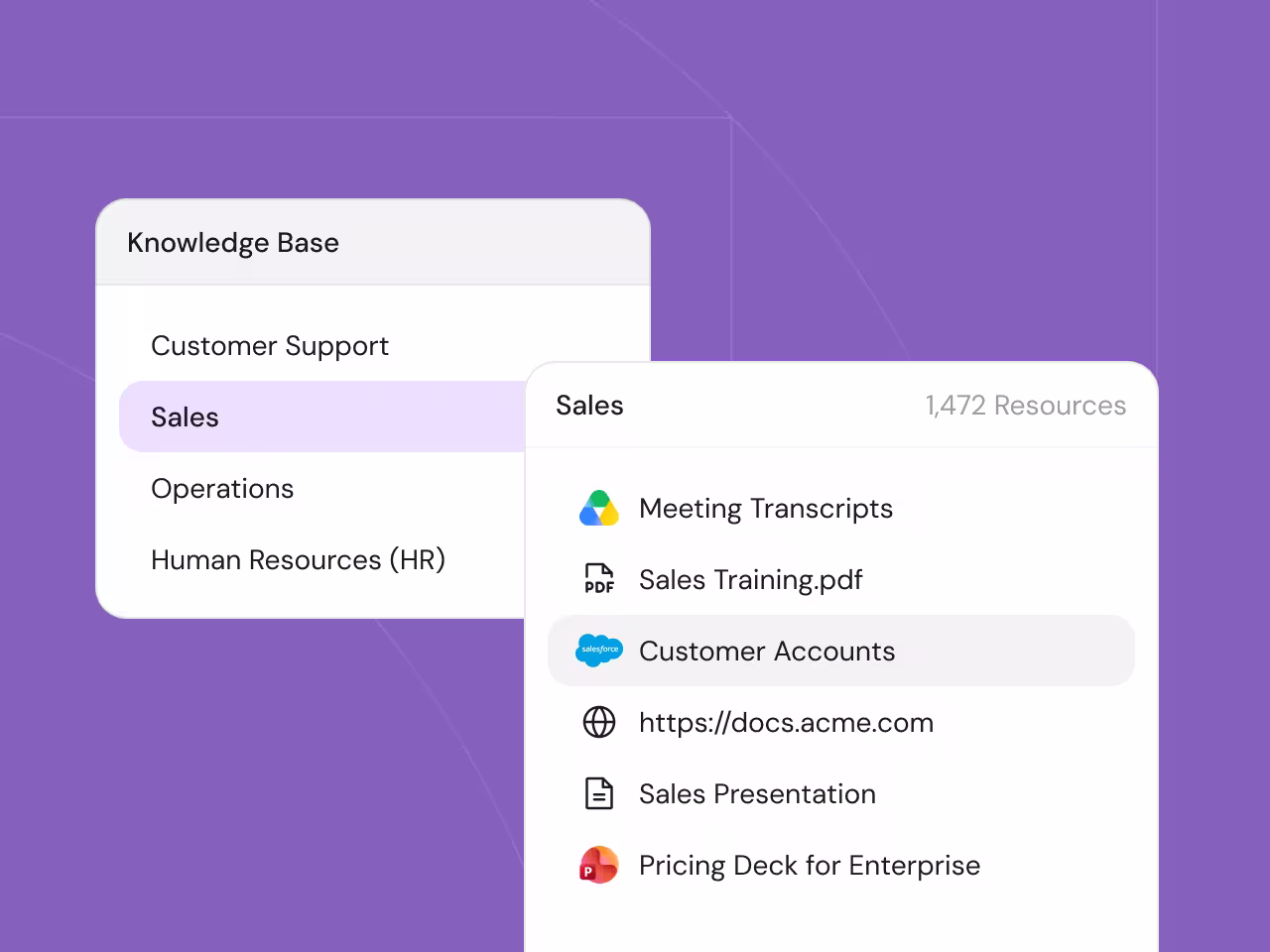Click the Knowledge Base panel header
1270x952 pixels.
[x=373, y=242]
